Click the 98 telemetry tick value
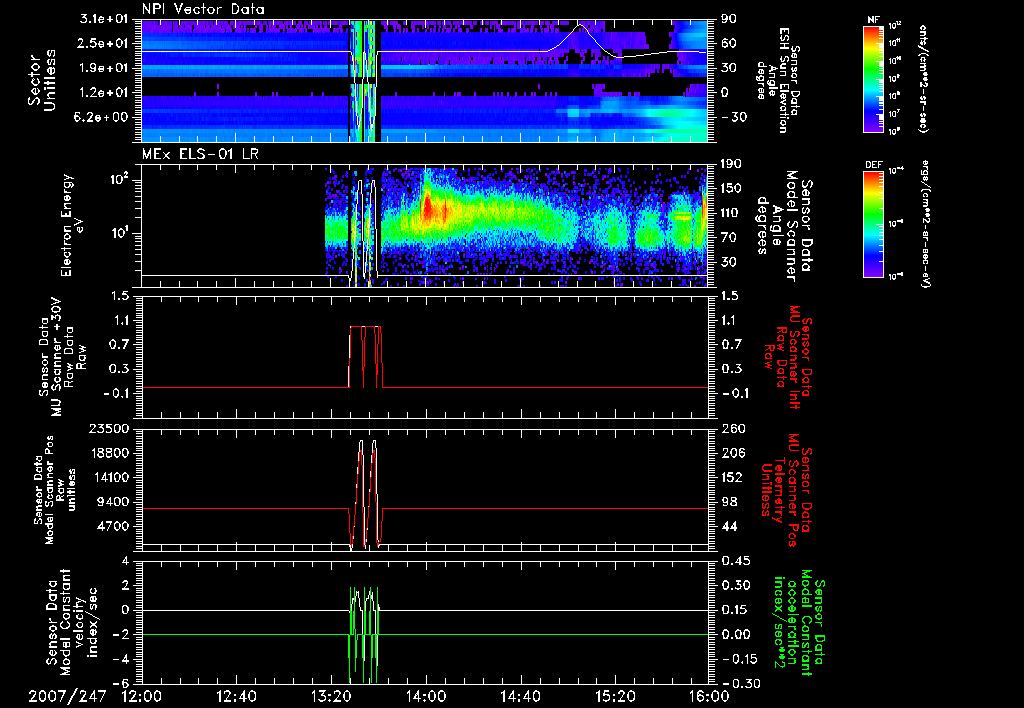Screen dimensions: 1024x708 point(729,502)
